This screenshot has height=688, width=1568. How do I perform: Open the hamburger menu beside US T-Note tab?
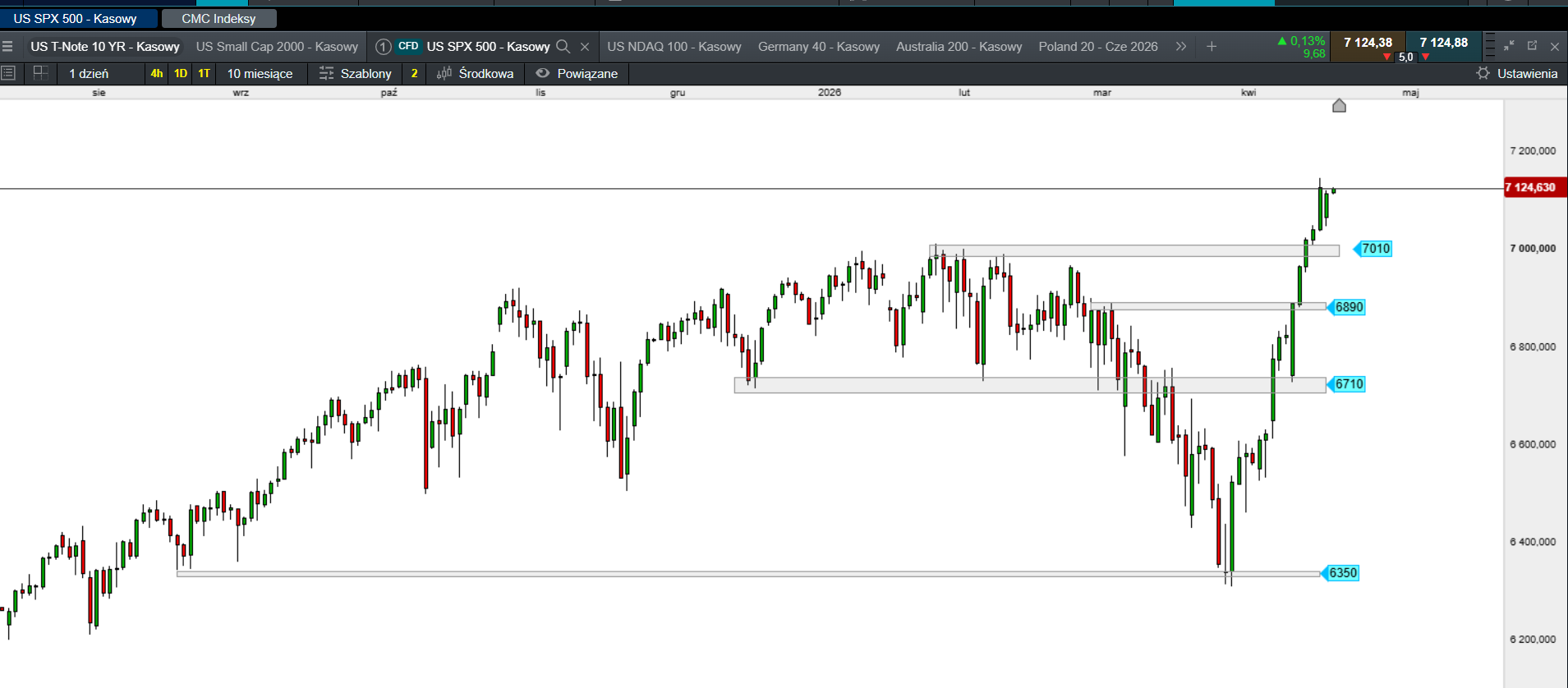click(7, 47)
